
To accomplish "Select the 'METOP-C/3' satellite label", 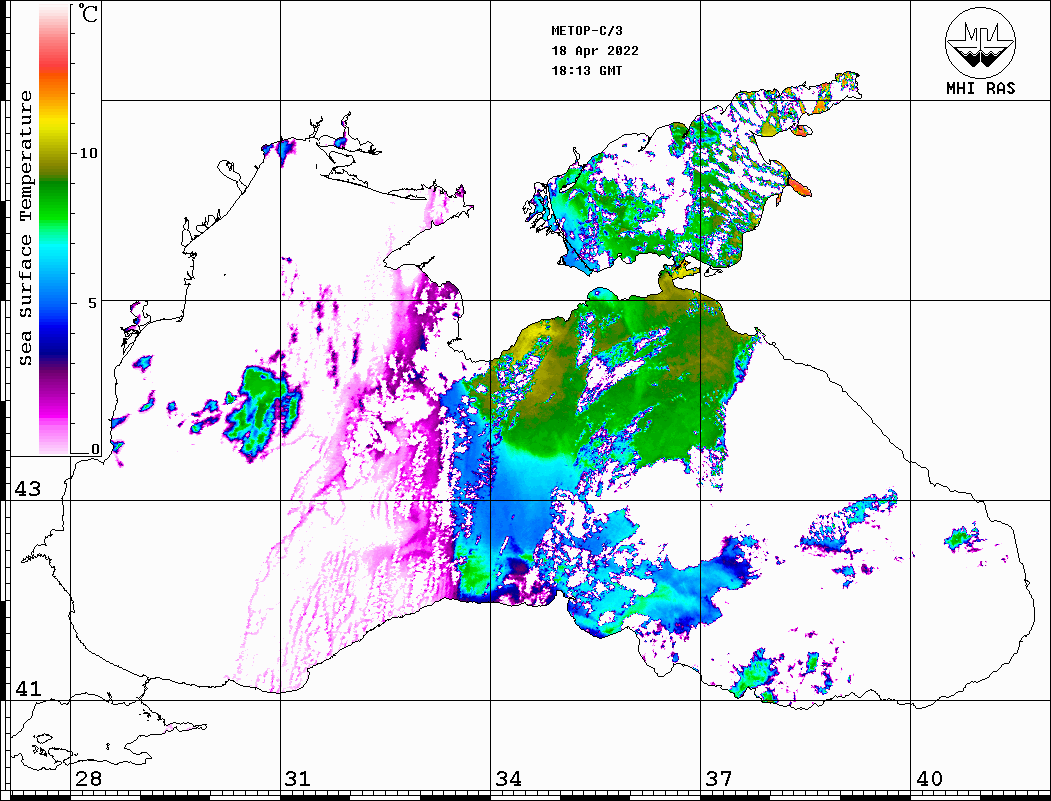I will pyautogui.click(x=586, y=31).
